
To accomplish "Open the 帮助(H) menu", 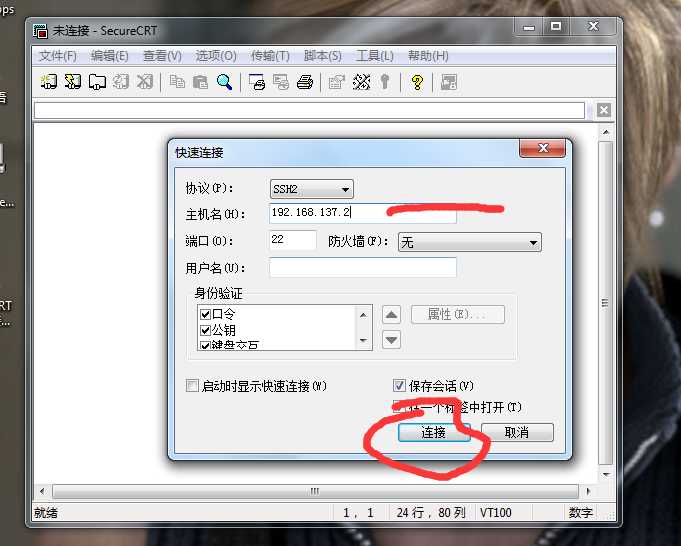I will tap(428, 56).
